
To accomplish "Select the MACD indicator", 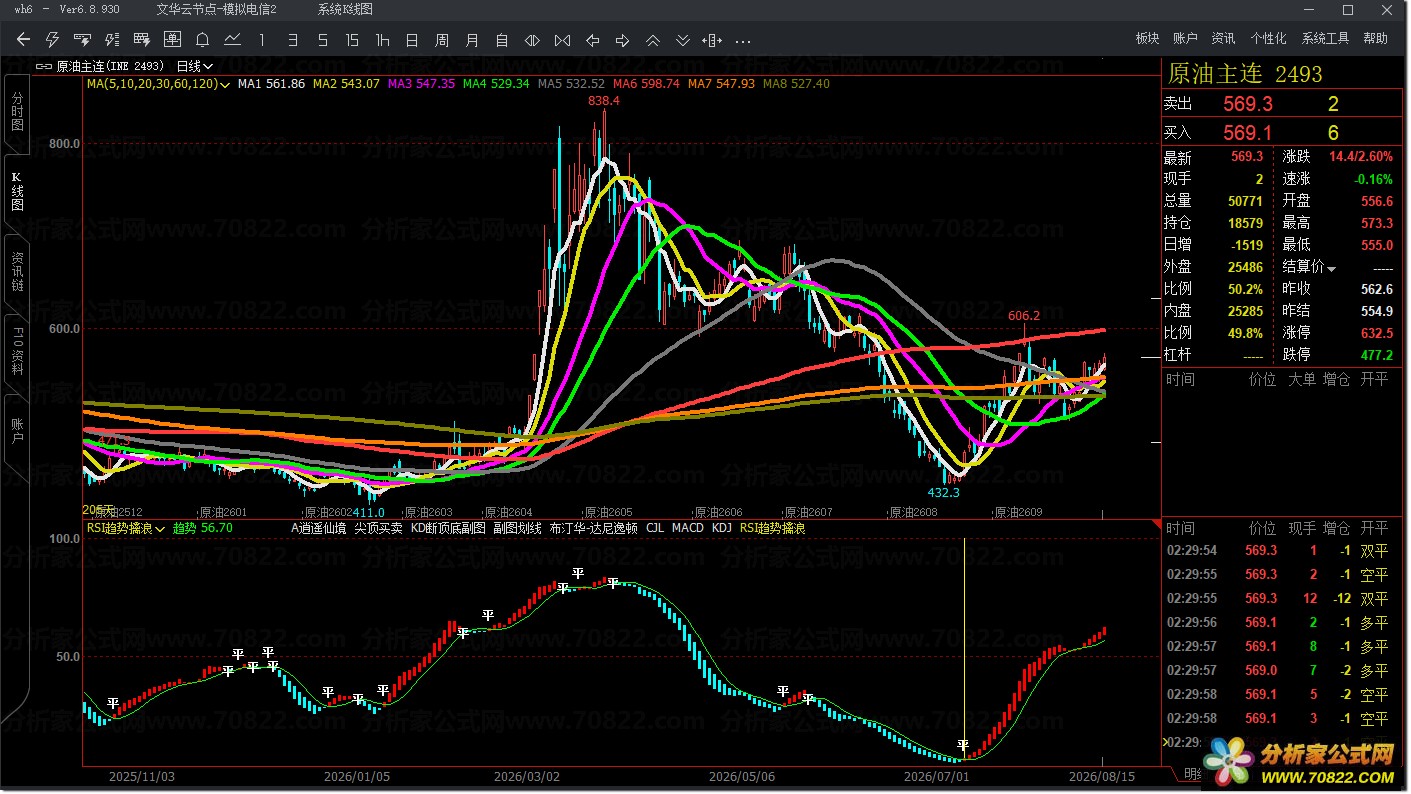I will (688, 528).
